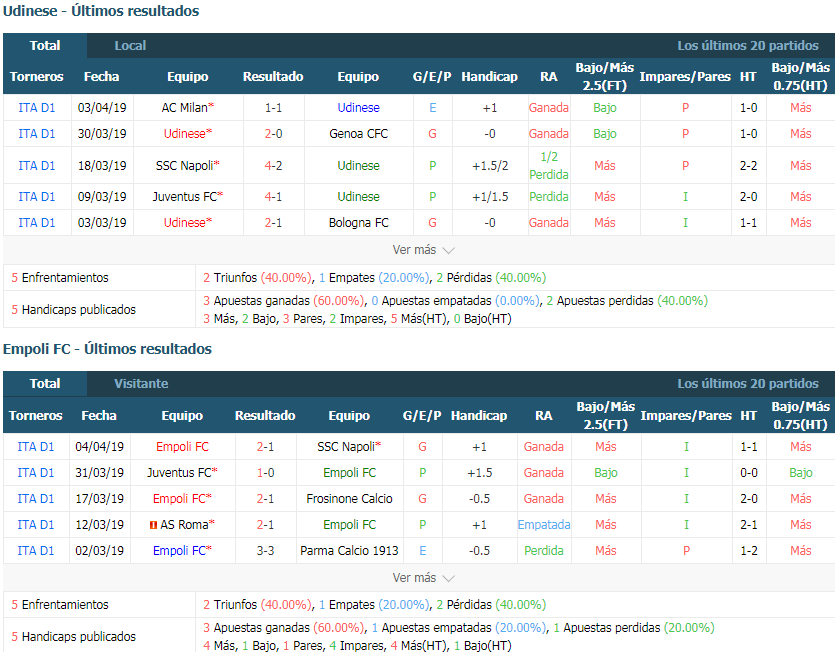Expand Ver más under Udinese results
Viewport: 835px width, 652px height.
coord(423,250)
